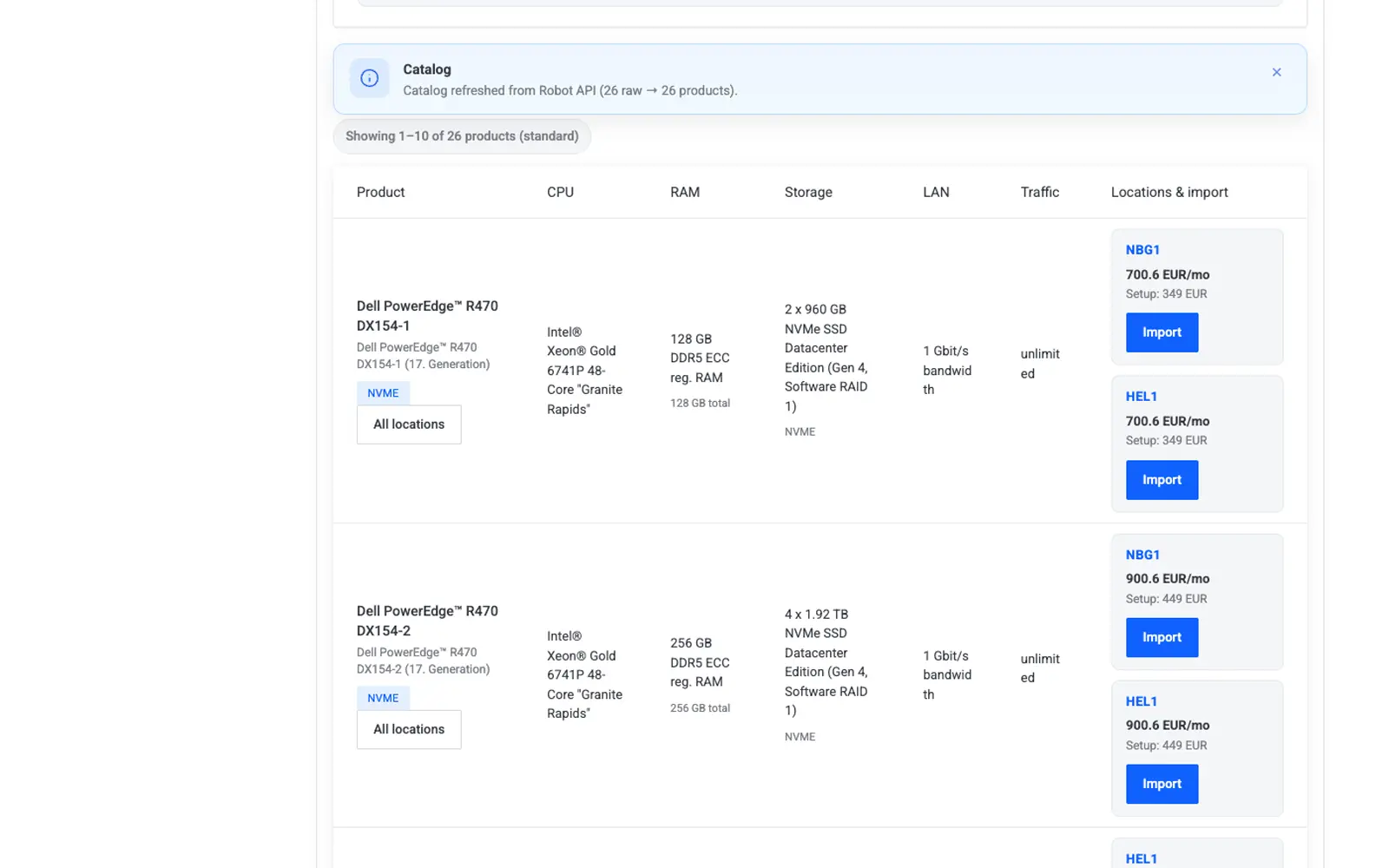Click the HEL1 link for DX154-1

[1141, 397]
